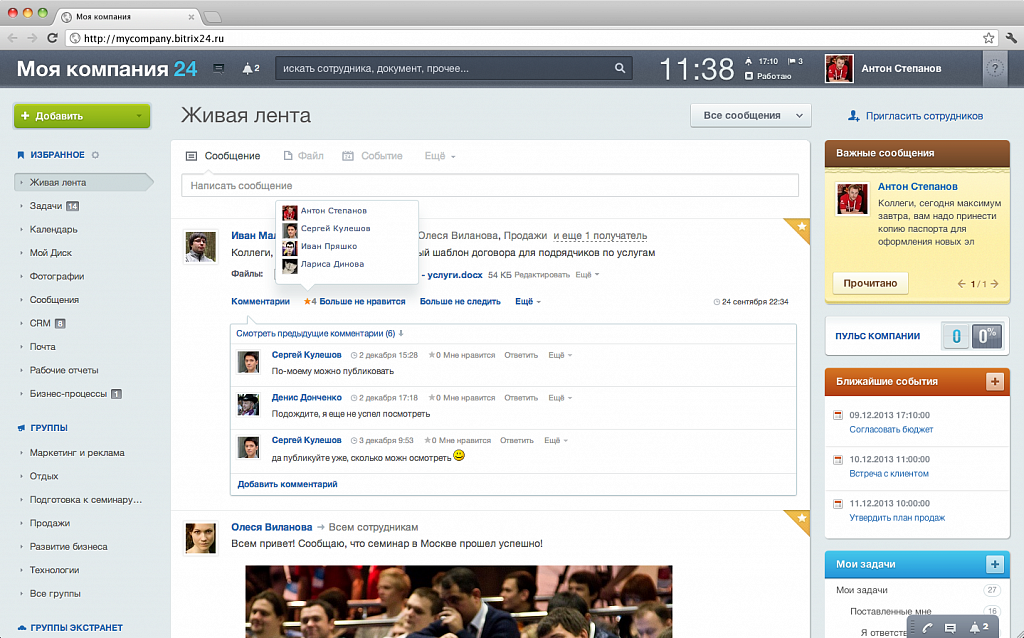Open the help question mark icon
This screenshot has height=638, width=1024.
(x=995, y=68)
